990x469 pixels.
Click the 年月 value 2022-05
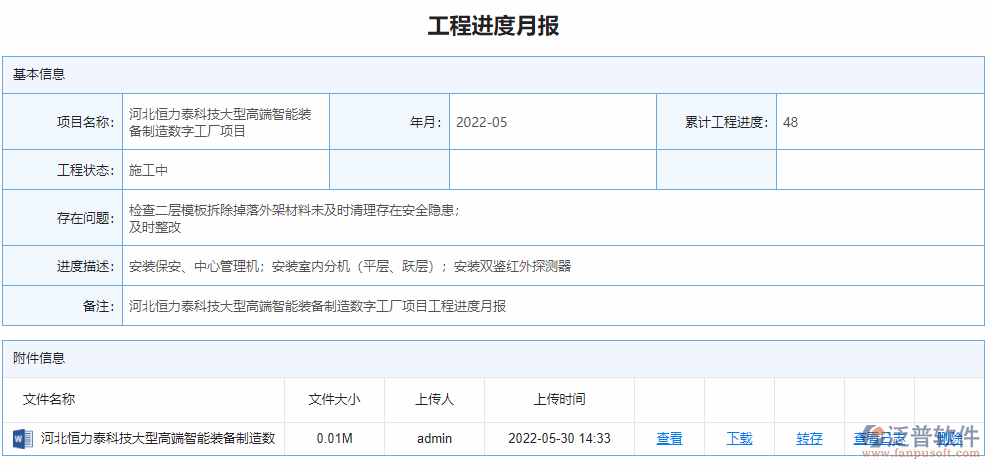481,122
